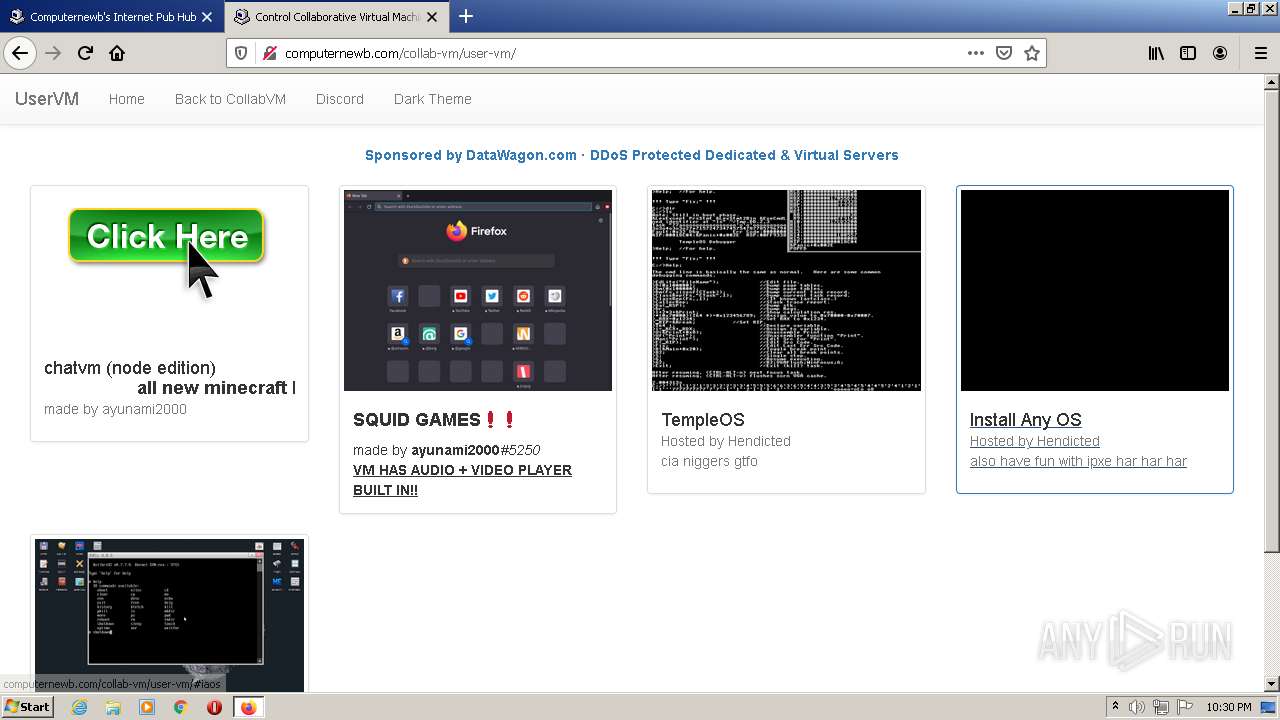
Task: Open Windows Start menu
Action: click(27, 707)
